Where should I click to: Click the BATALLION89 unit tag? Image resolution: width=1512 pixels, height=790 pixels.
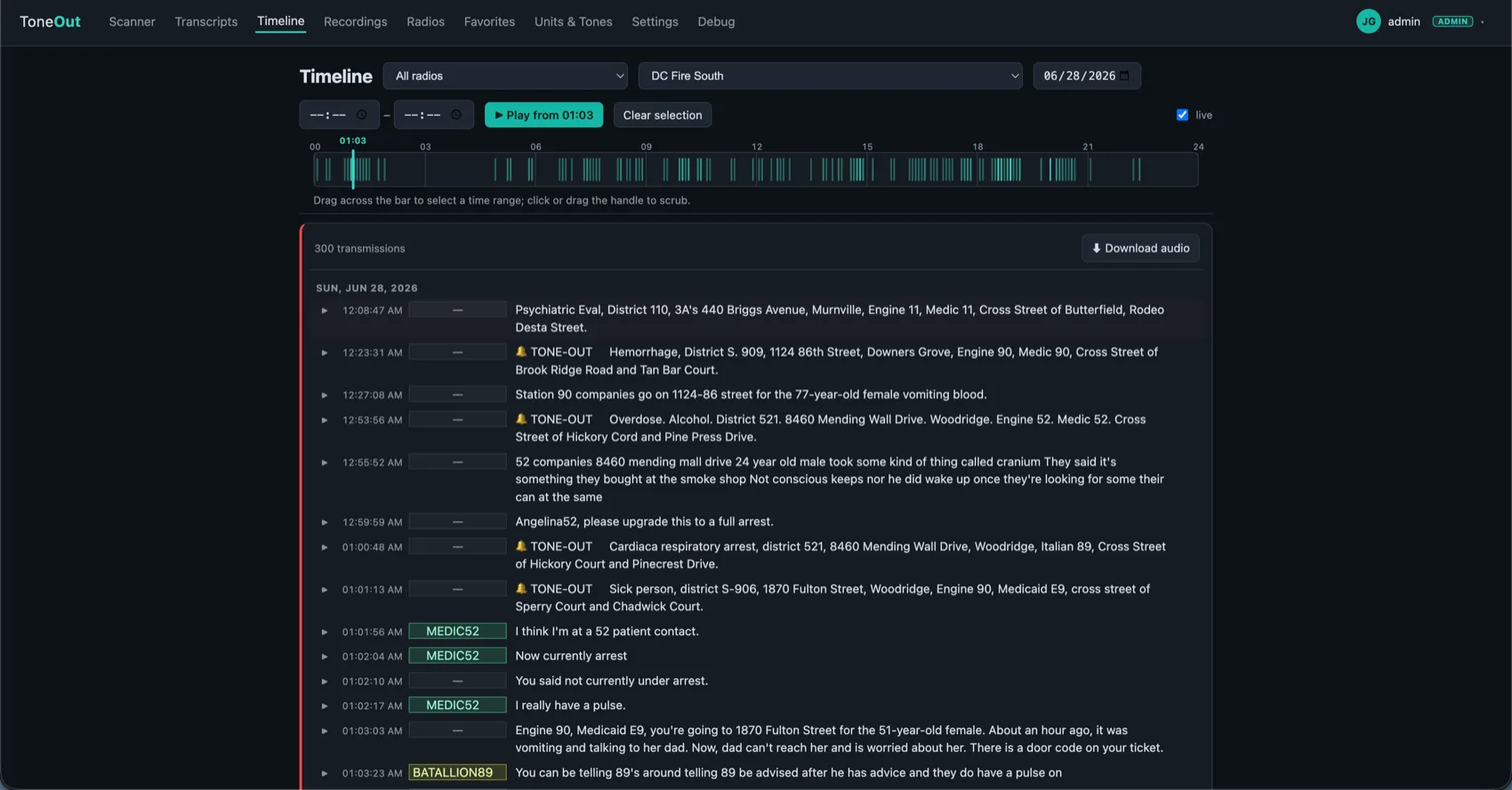(x=457, y=773)
